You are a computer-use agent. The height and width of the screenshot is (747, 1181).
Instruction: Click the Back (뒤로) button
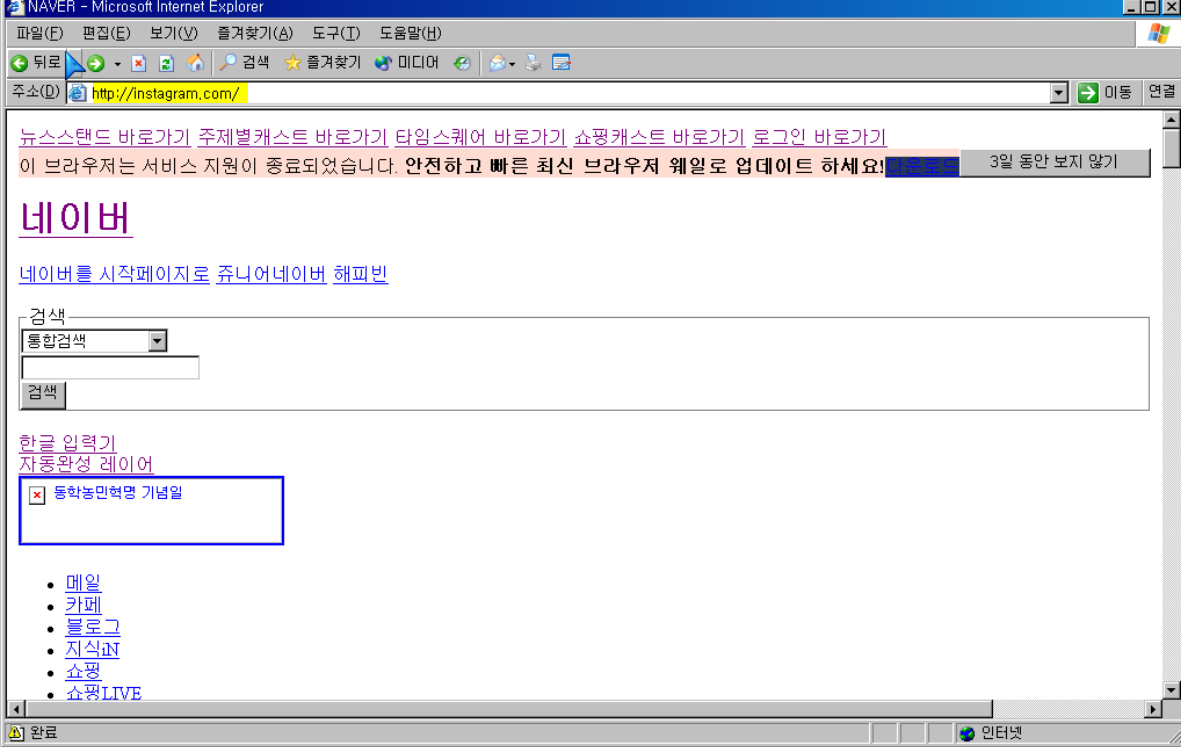coord(35,63)
